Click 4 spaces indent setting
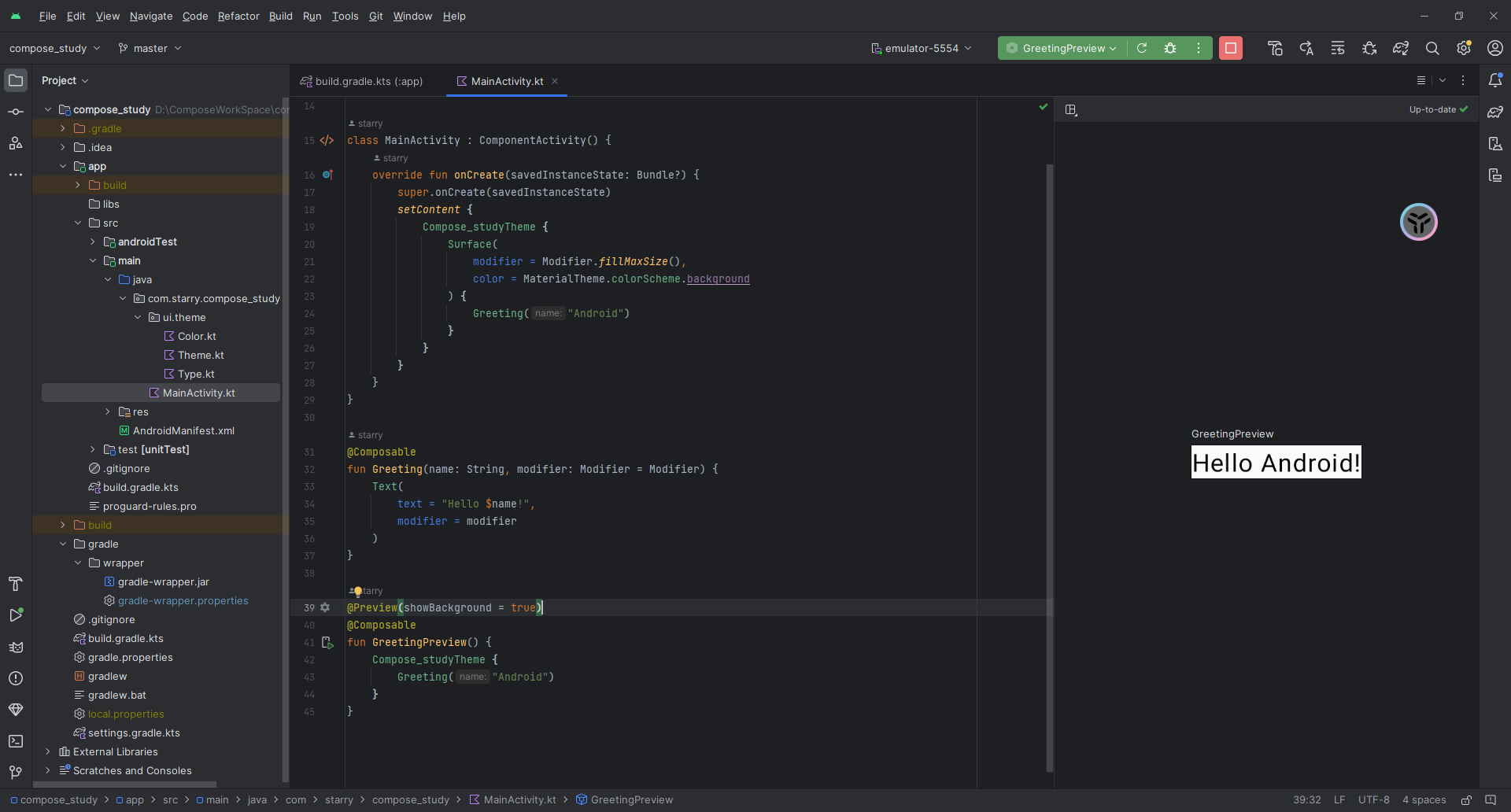 (x=1424, y=799)
